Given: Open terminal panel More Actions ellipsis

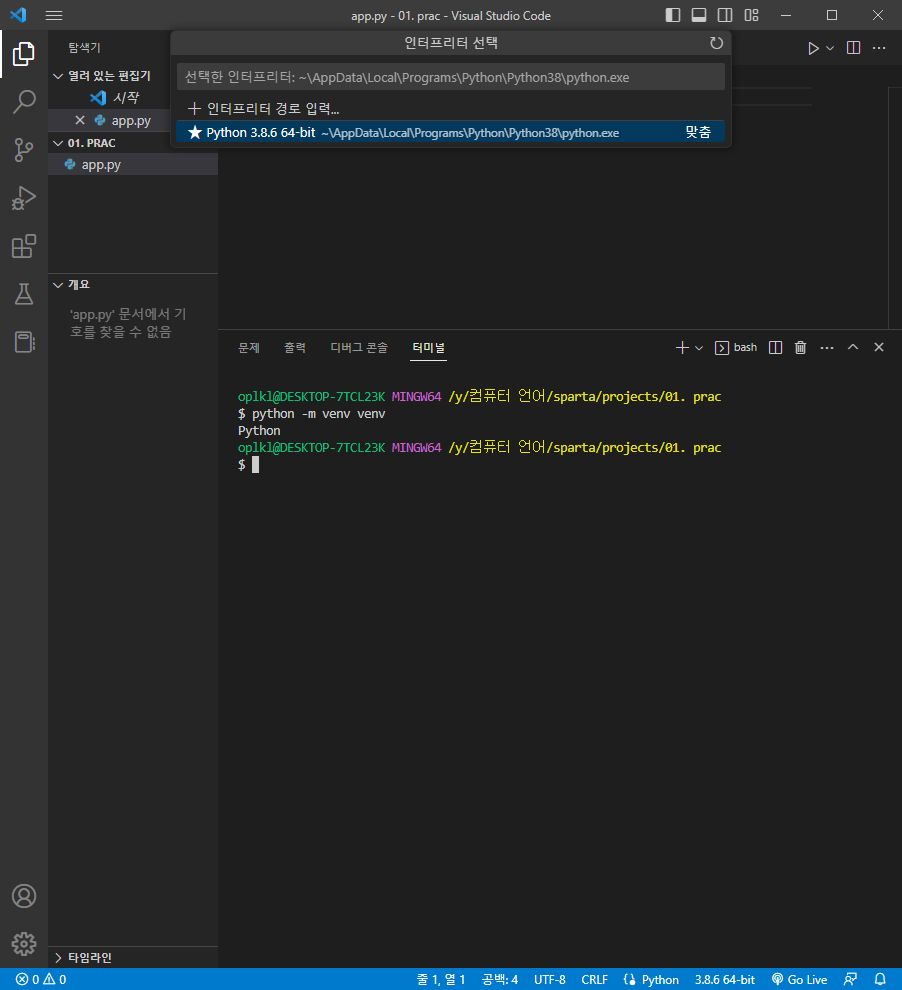Looking at the screenshot, I should point(827,347).
